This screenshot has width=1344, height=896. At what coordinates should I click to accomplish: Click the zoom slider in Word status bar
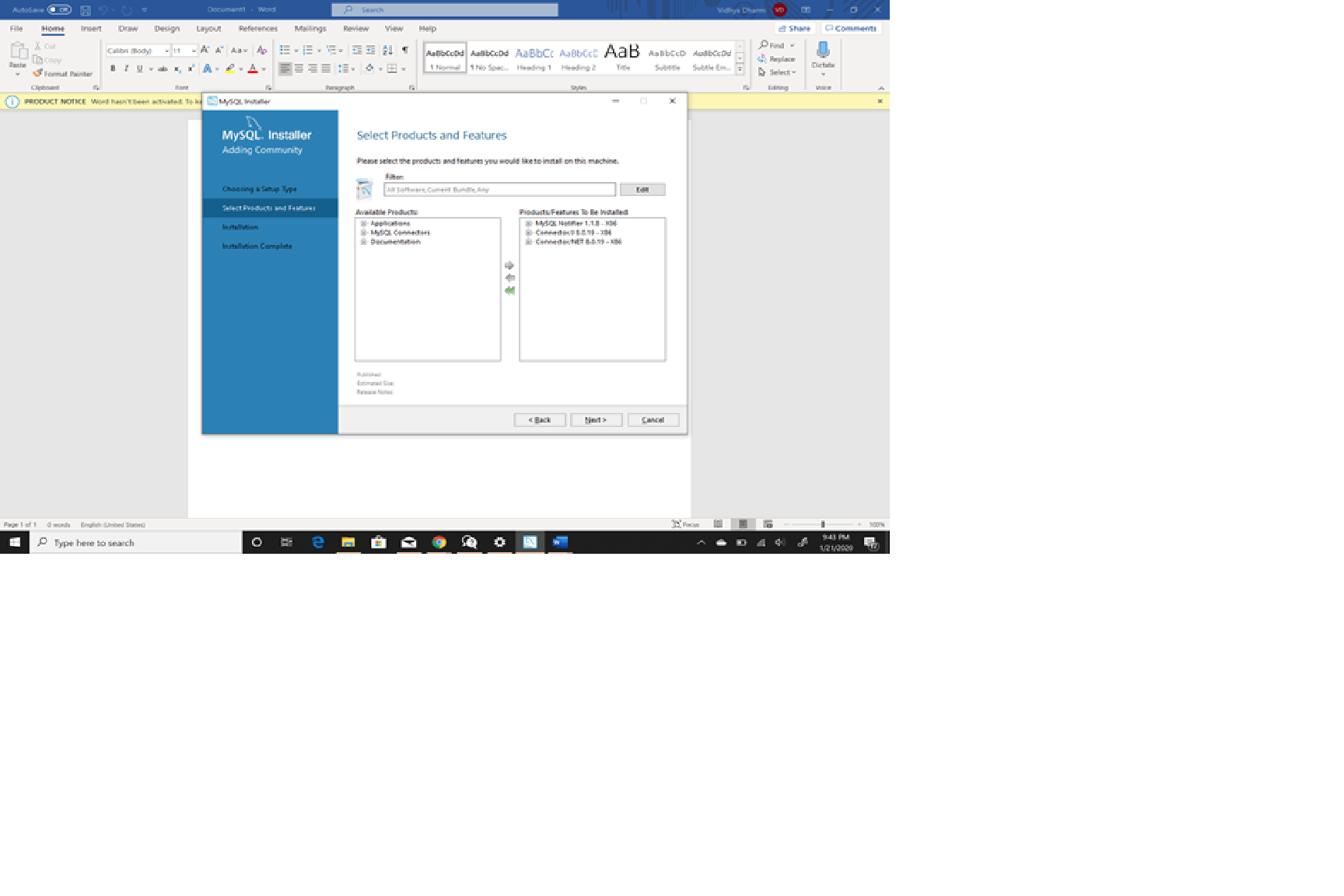[x=823, y=525]
